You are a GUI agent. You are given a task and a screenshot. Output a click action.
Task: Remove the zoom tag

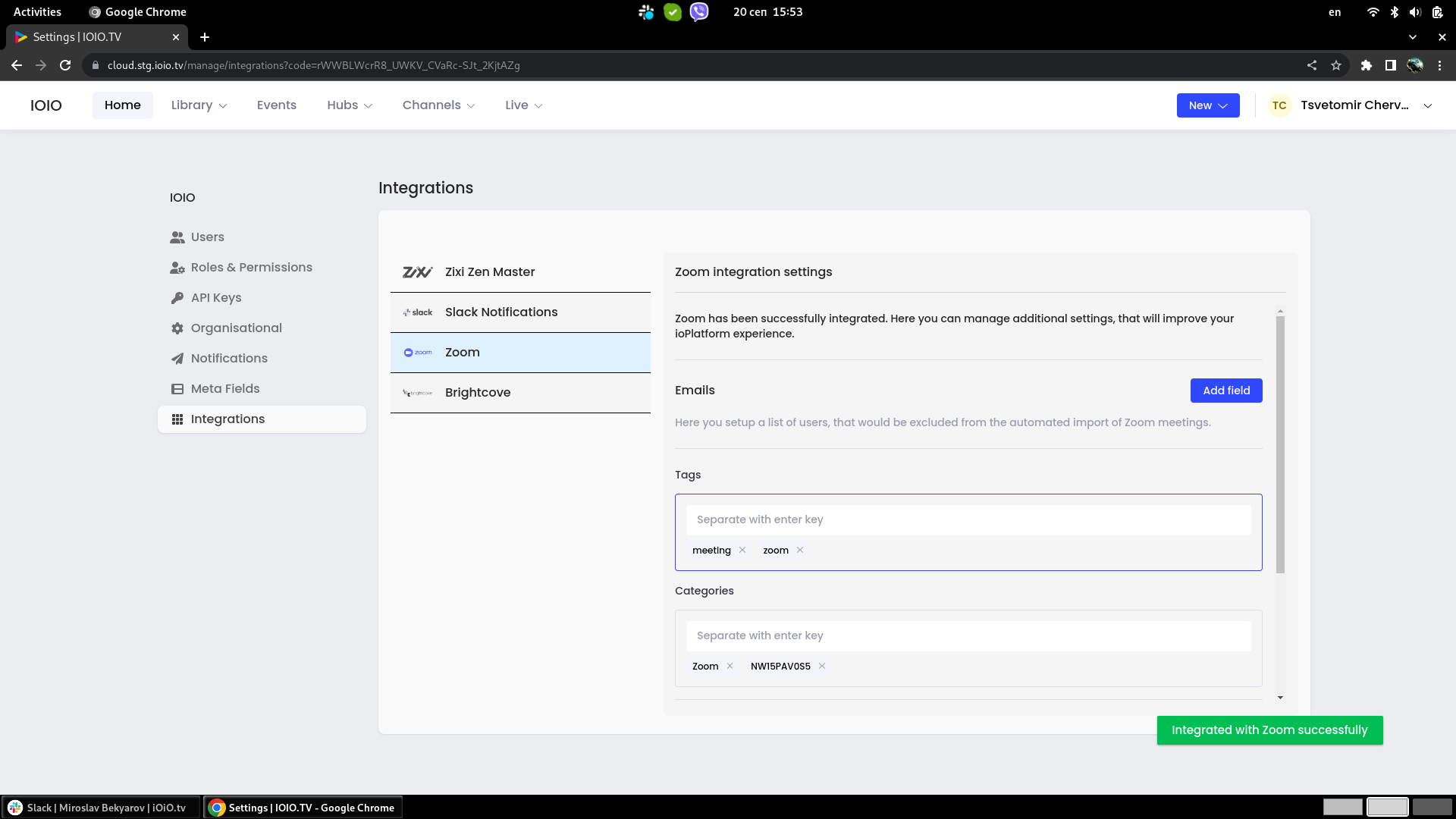tap(800, 551)
